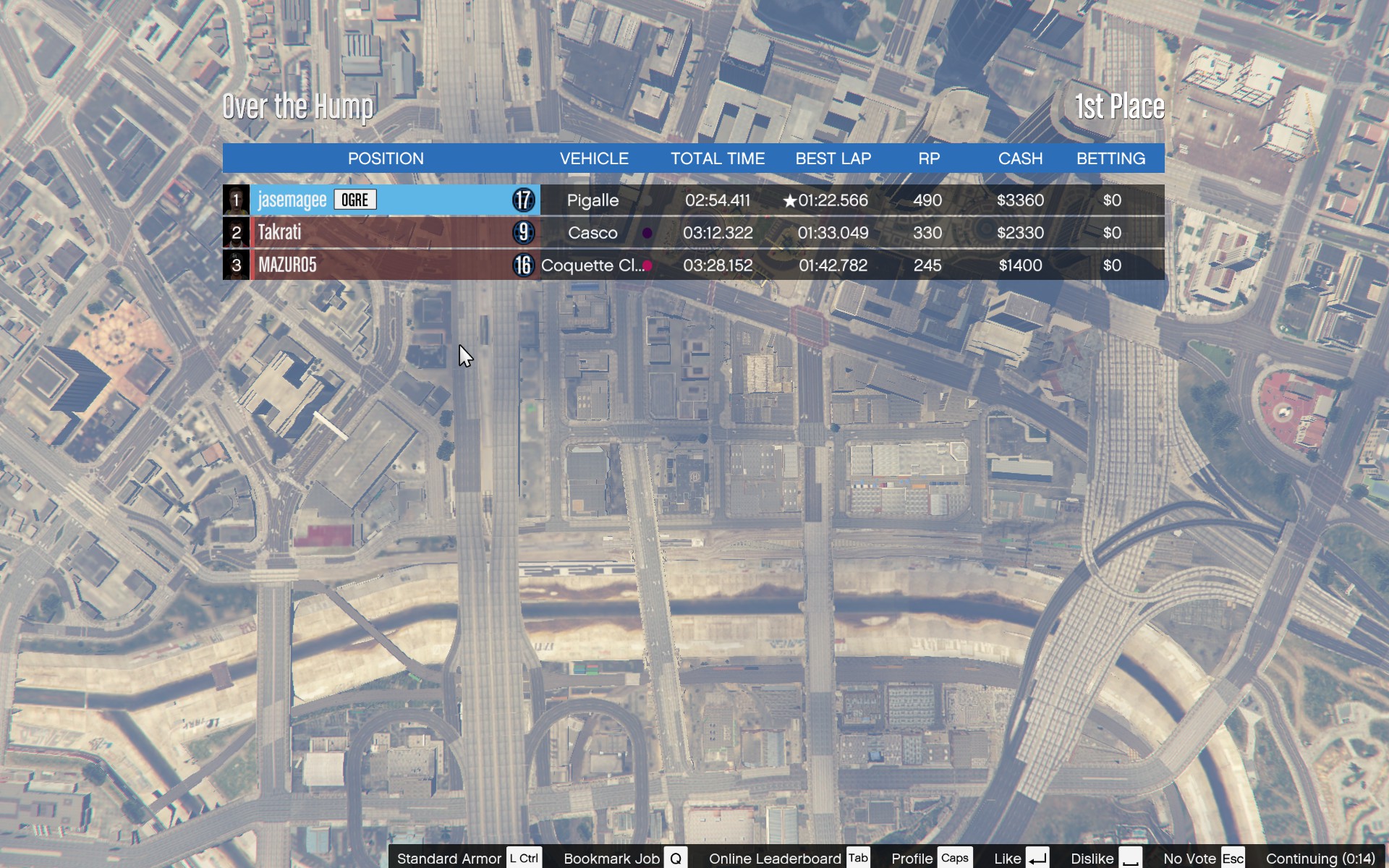
Task: Click the BEST LAP column header
Action: [x=833, y=158]
